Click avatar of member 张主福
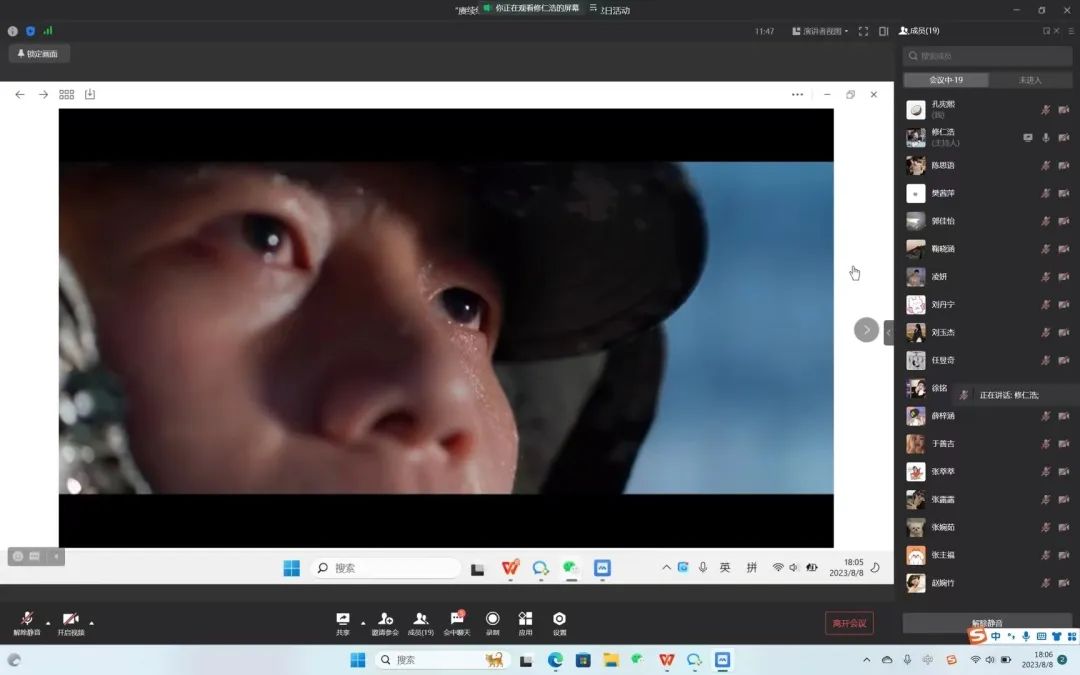 (915, 555)
